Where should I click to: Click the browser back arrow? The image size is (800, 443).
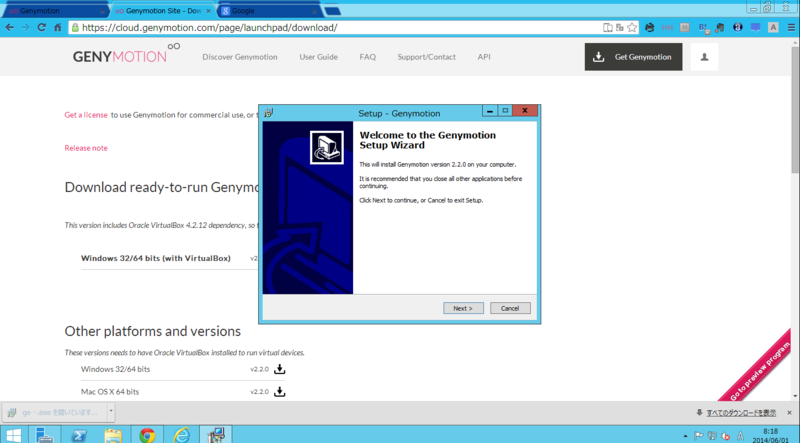[10, 28]
